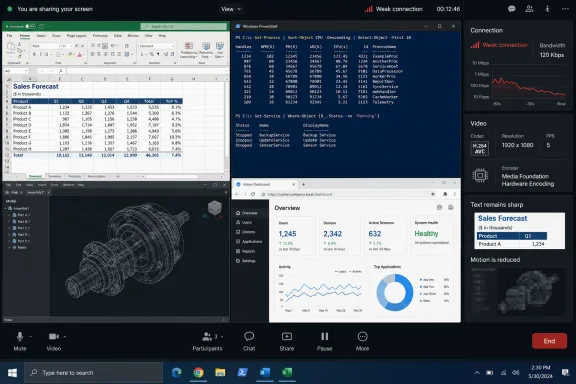Open a new browser tab with plus
The image size is (576, 384).
pos(303,184)
